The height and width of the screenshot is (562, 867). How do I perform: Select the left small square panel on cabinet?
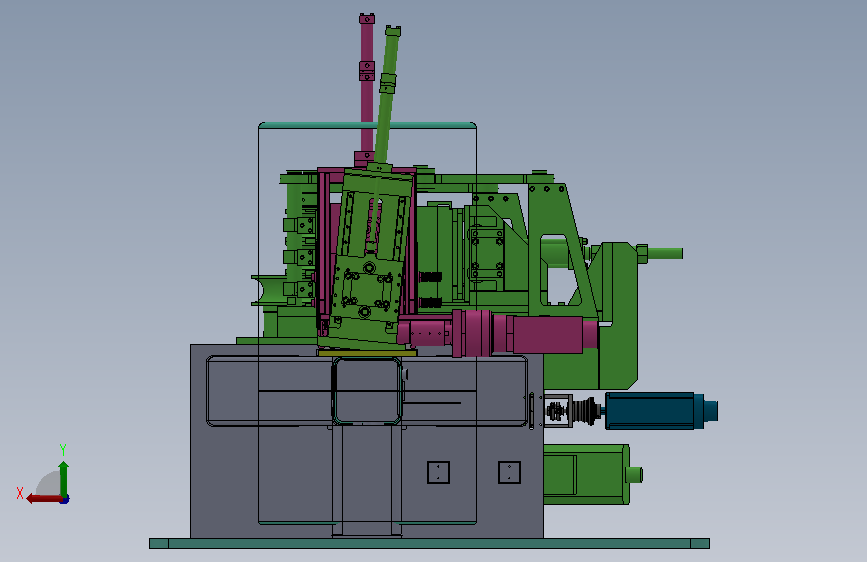pyautogui.click(x=438, y=472)
